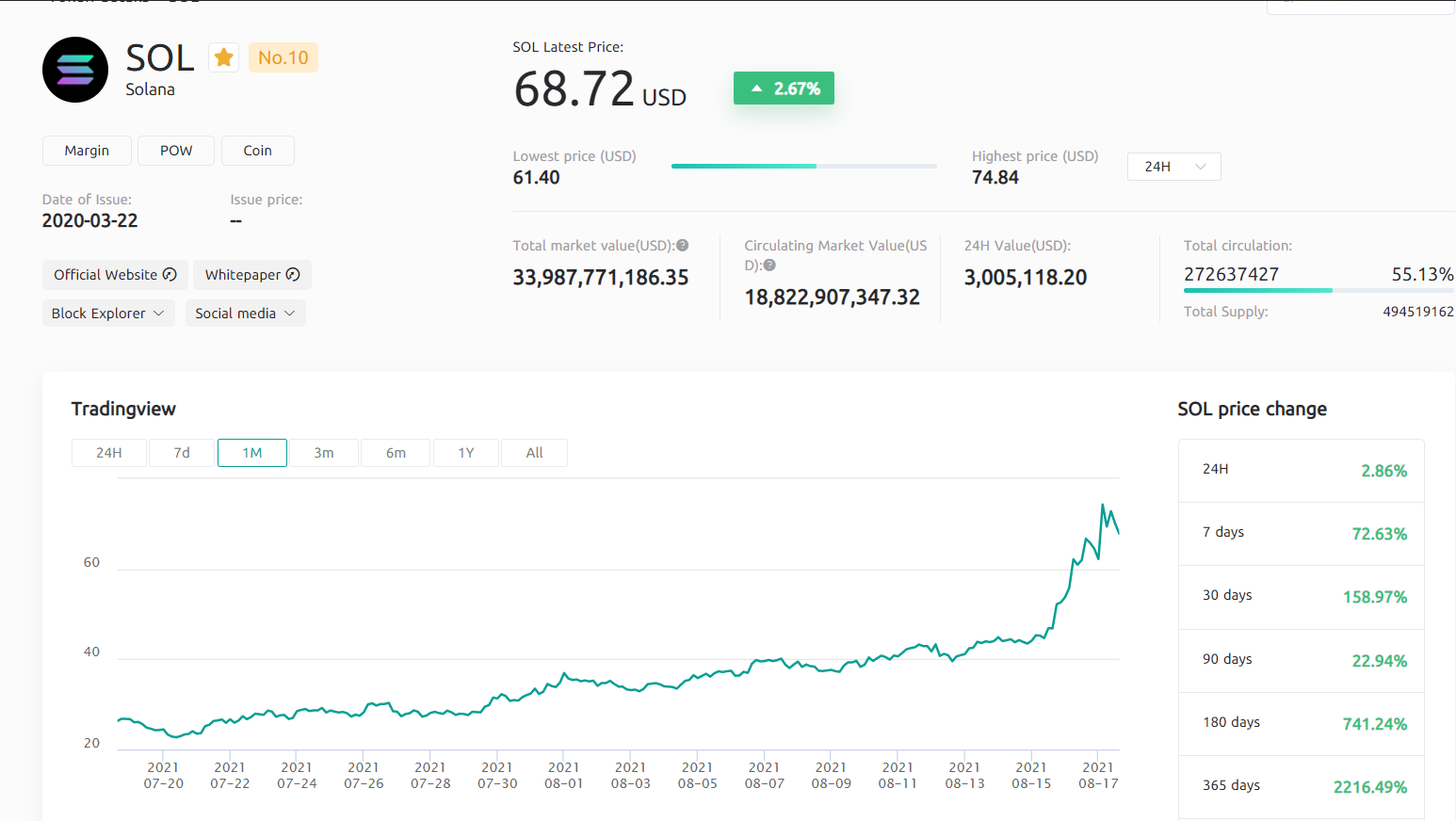Expand the Block Explorer dropdown
Viewport: 1456px width, 821px height.
(x=108, y=313)
